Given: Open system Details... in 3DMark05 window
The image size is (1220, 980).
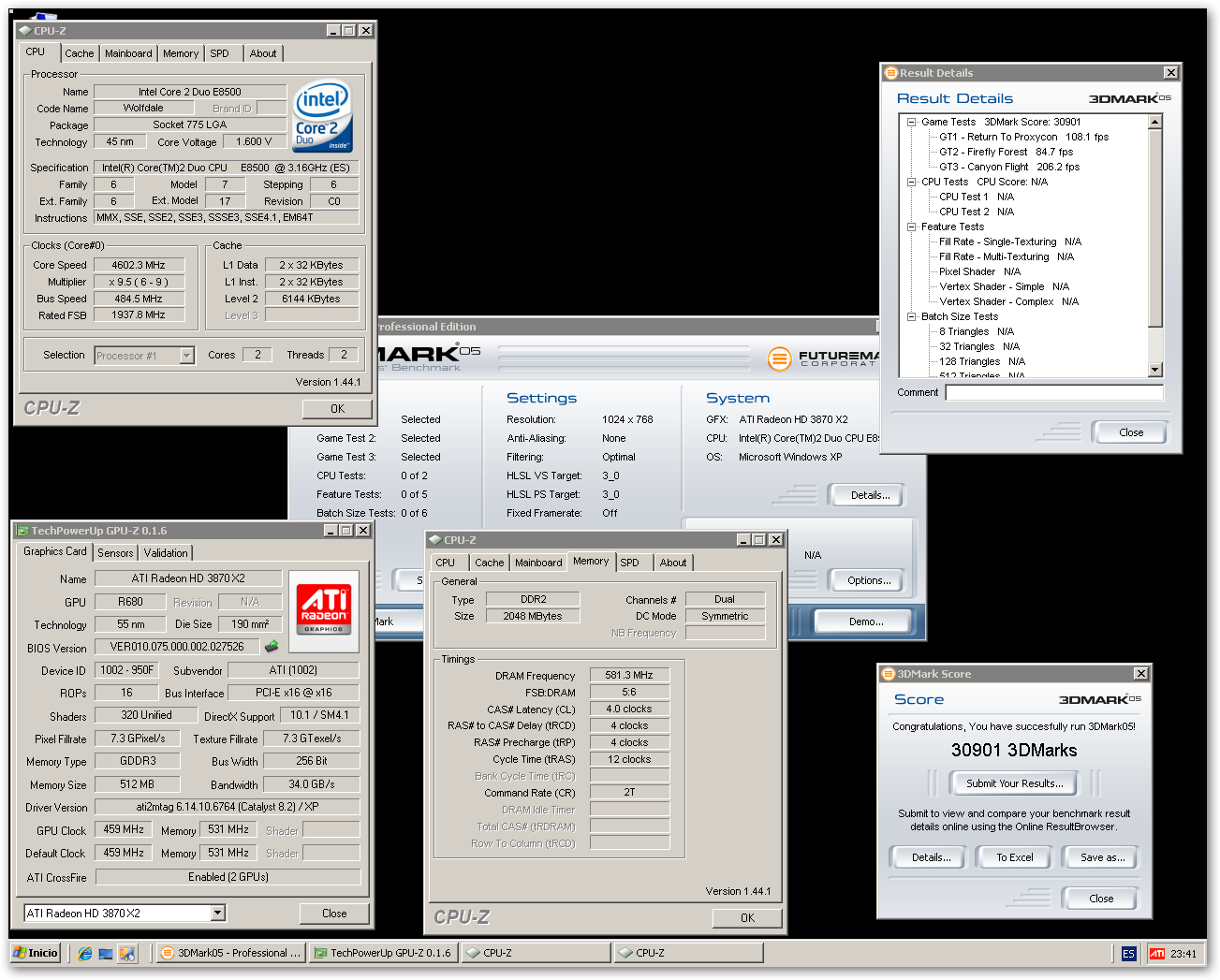Looking at the screenshot, I should (x=870, y=495).
